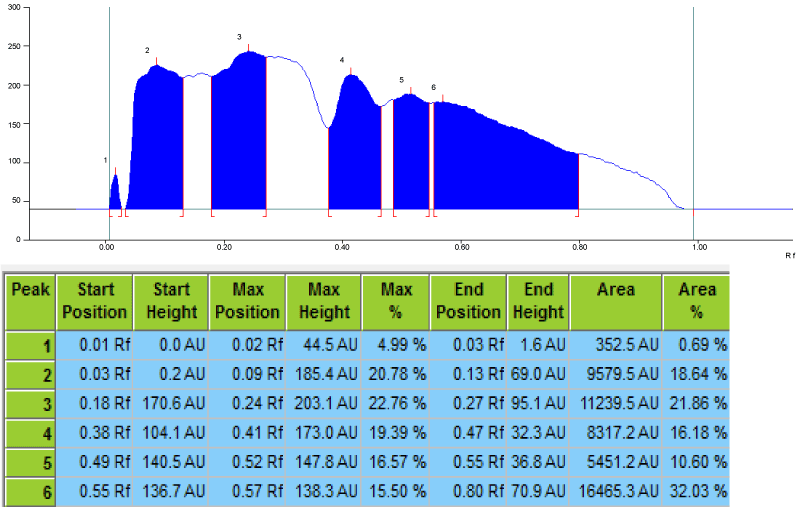The width and height of the screenshot is (800, 507).
Task: Click the End Position column header
Action: [468, 302]
